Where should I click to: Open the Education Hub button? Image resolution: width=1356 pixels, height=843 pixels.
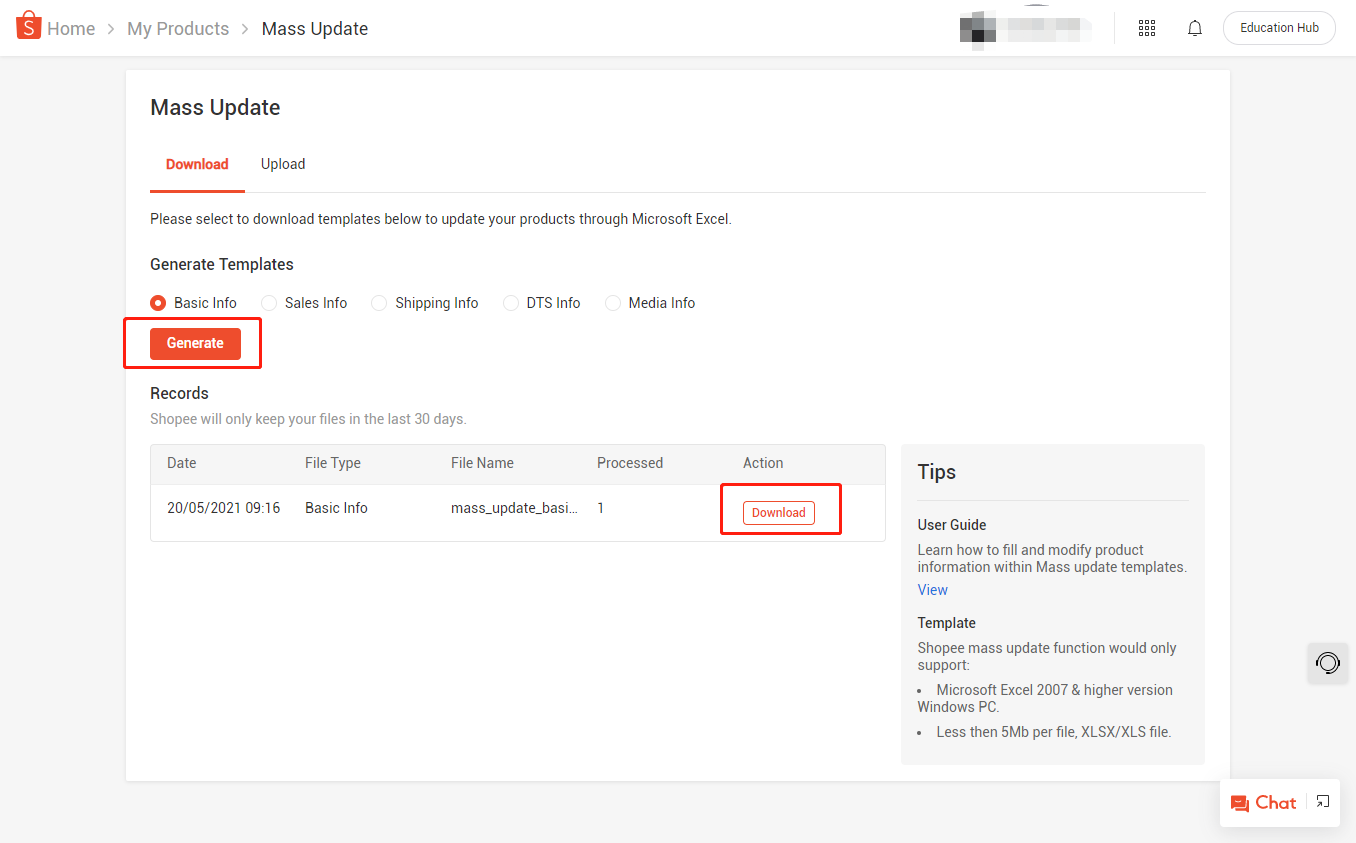[1279, 28]
